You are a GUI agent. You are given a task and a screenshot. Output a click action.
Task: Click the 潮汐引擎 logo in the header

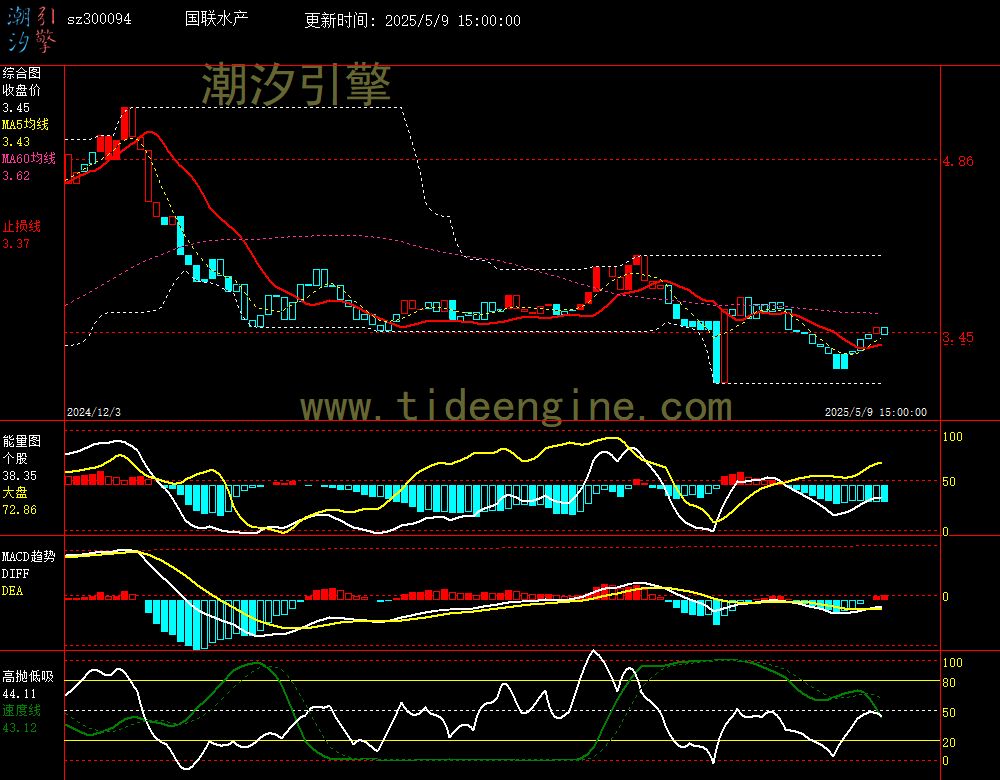[32, 29]
